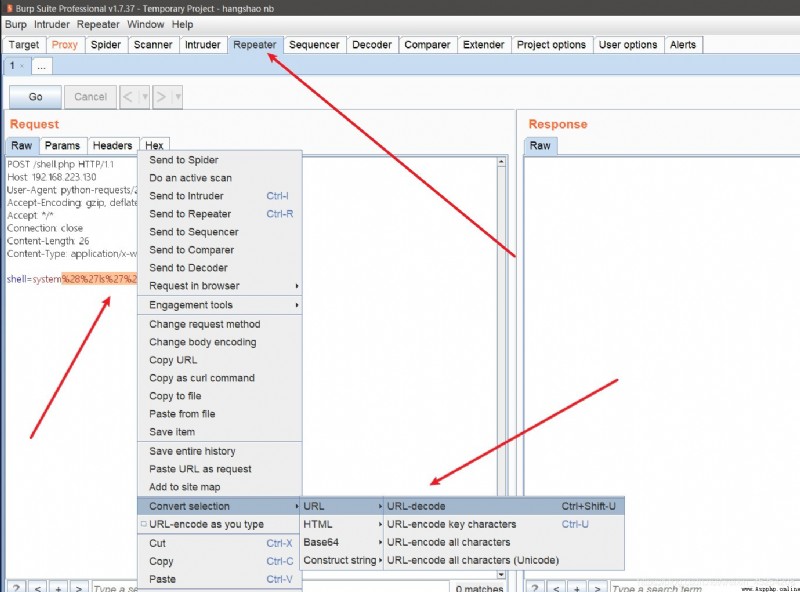Choose Copy to file
Screen dimensions: 800x592
click(219, 396)
